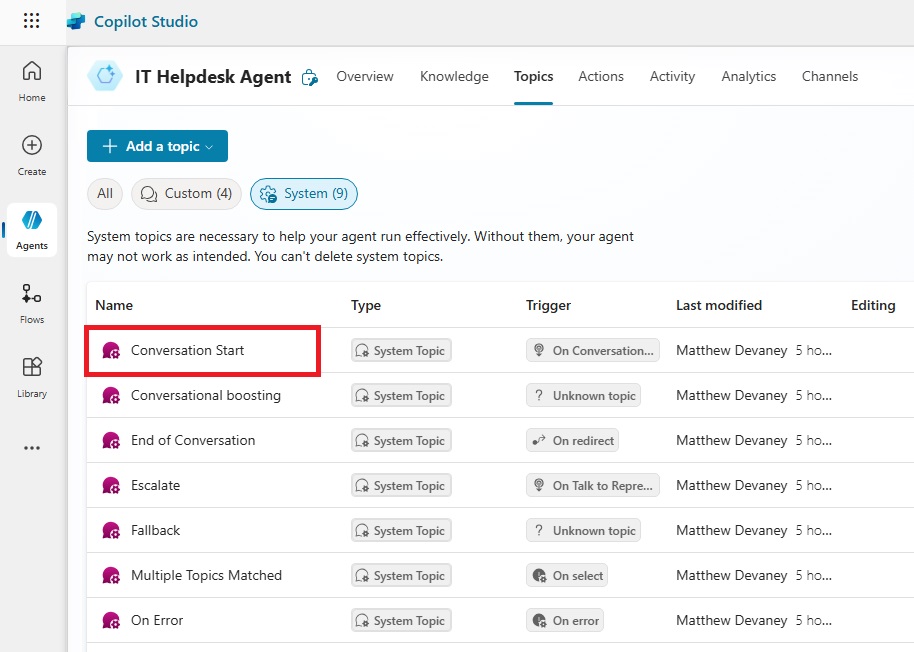The height and width of the screenshot is (652, 914).
Task: Open the Conversation Start topic
Action: 188,350
